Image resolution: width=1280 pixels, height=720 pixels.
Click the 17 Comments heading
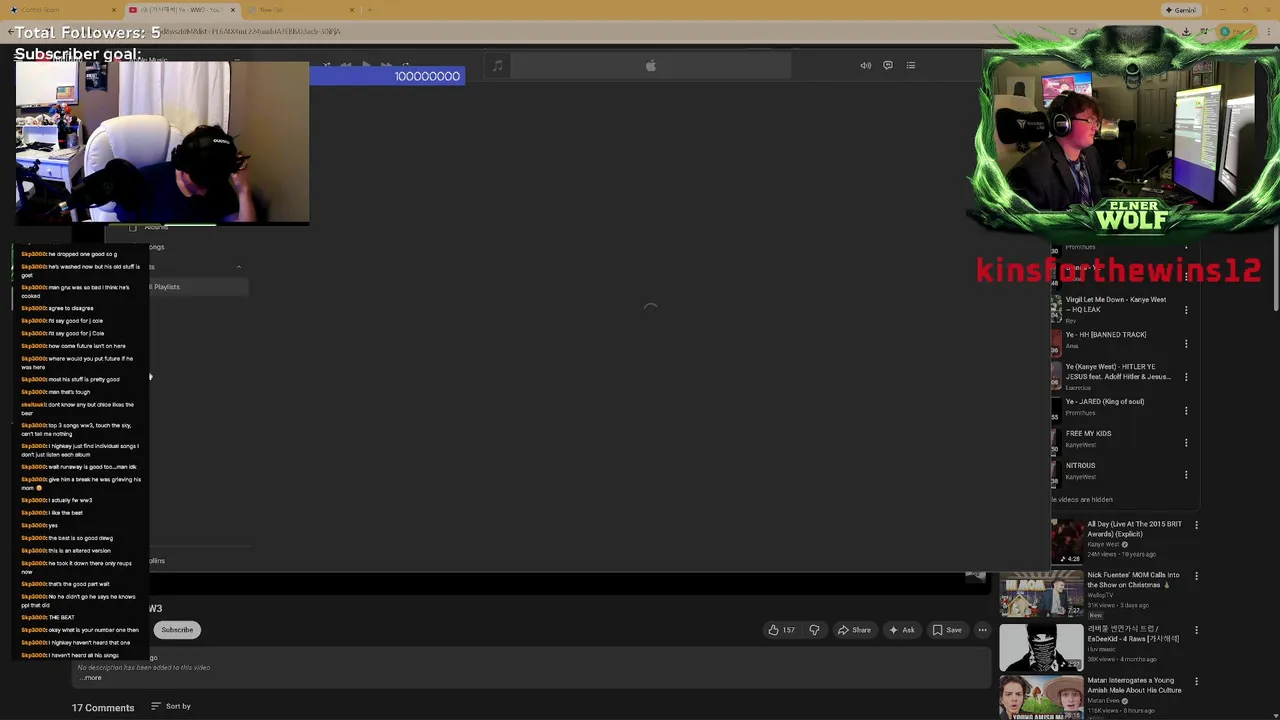pyautogui.click(x=102, y=708)
